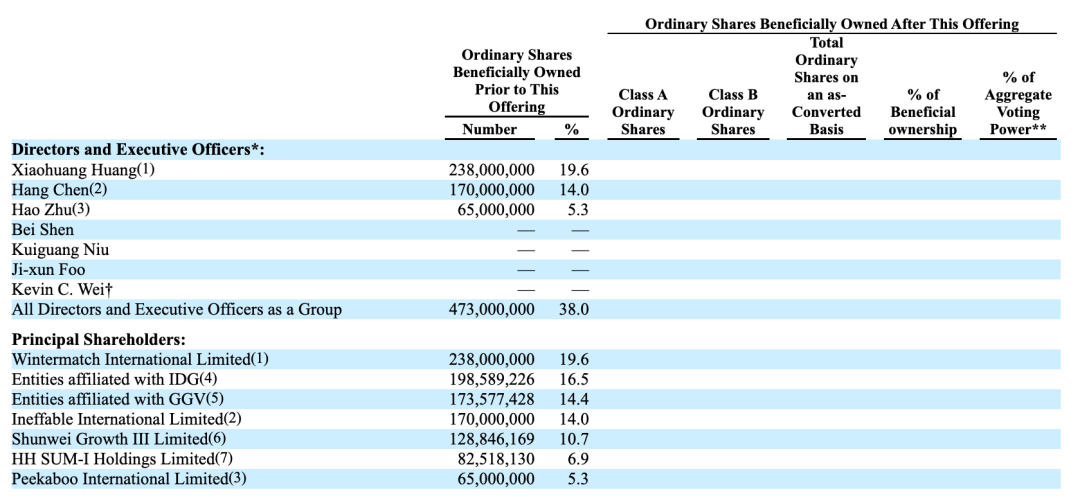The image size is (1080, 501).
Task: Click 'Wintermatch International Limited(1)'
Action: coord(141,359)
